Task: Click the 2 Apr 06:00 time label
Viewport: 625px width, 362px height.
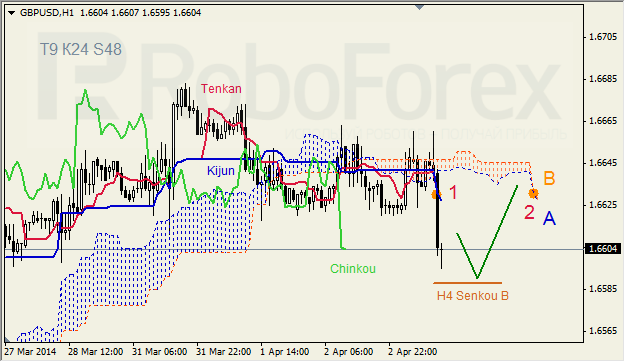Action: tap(349, 352)
